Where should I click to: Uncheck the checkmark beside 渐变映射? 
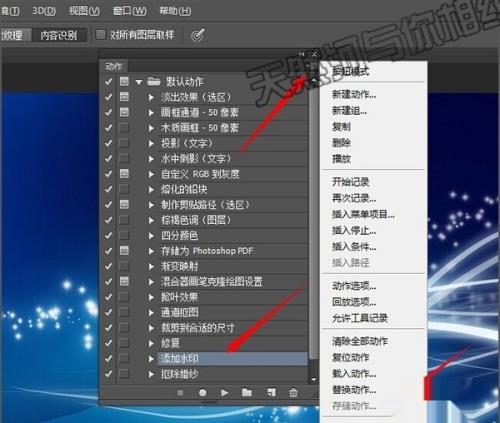coord(108,266)
